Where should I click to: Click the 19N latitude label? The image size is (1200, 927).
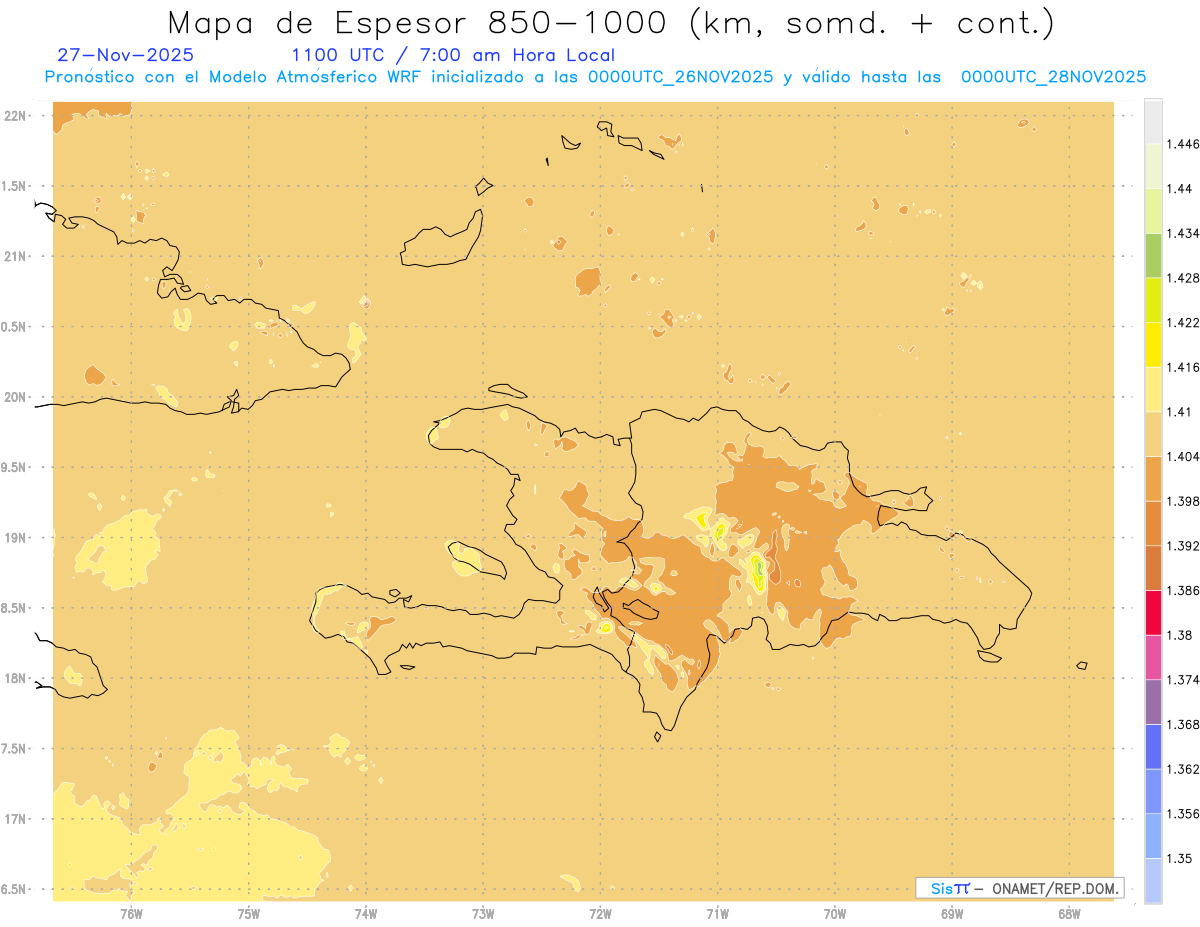pos(17,538)
